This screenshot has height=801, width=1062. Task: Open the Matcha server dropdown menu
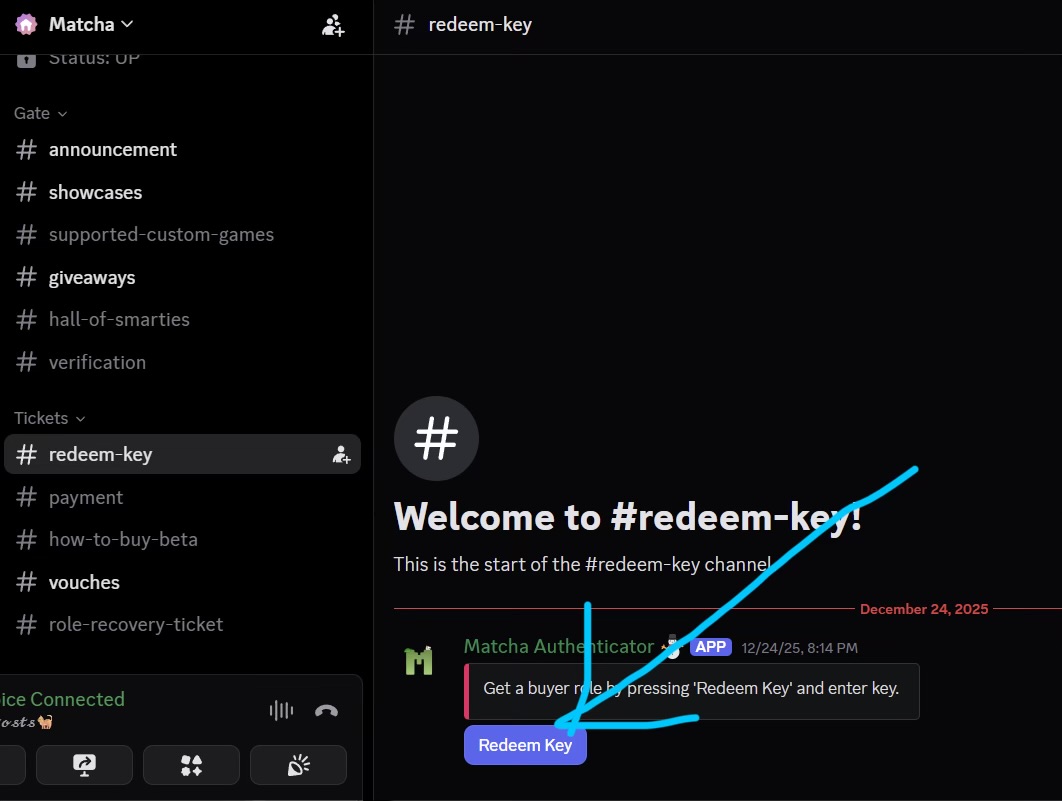[90, 24]
